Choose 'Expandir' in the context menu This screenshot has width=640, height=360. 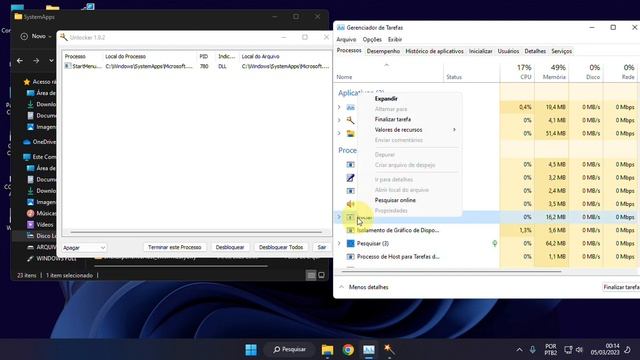(386, 99)
